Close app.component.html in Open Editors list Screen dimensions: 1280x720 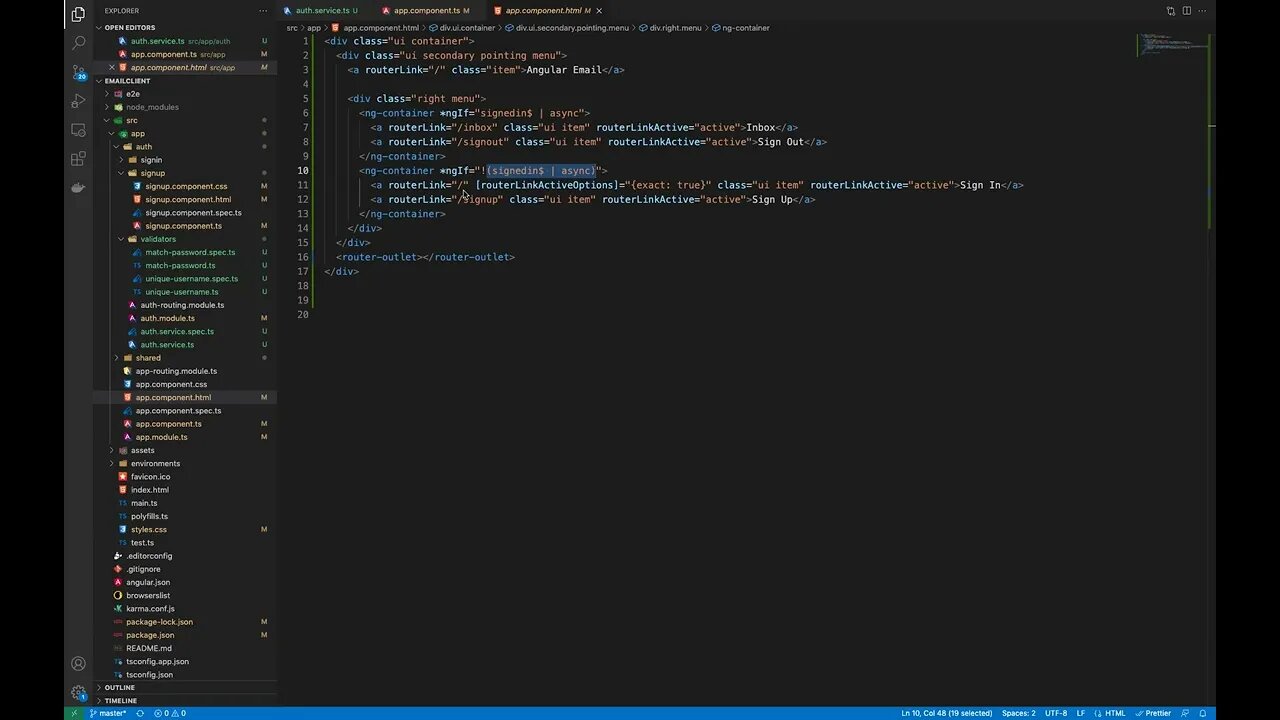(111, 67)
